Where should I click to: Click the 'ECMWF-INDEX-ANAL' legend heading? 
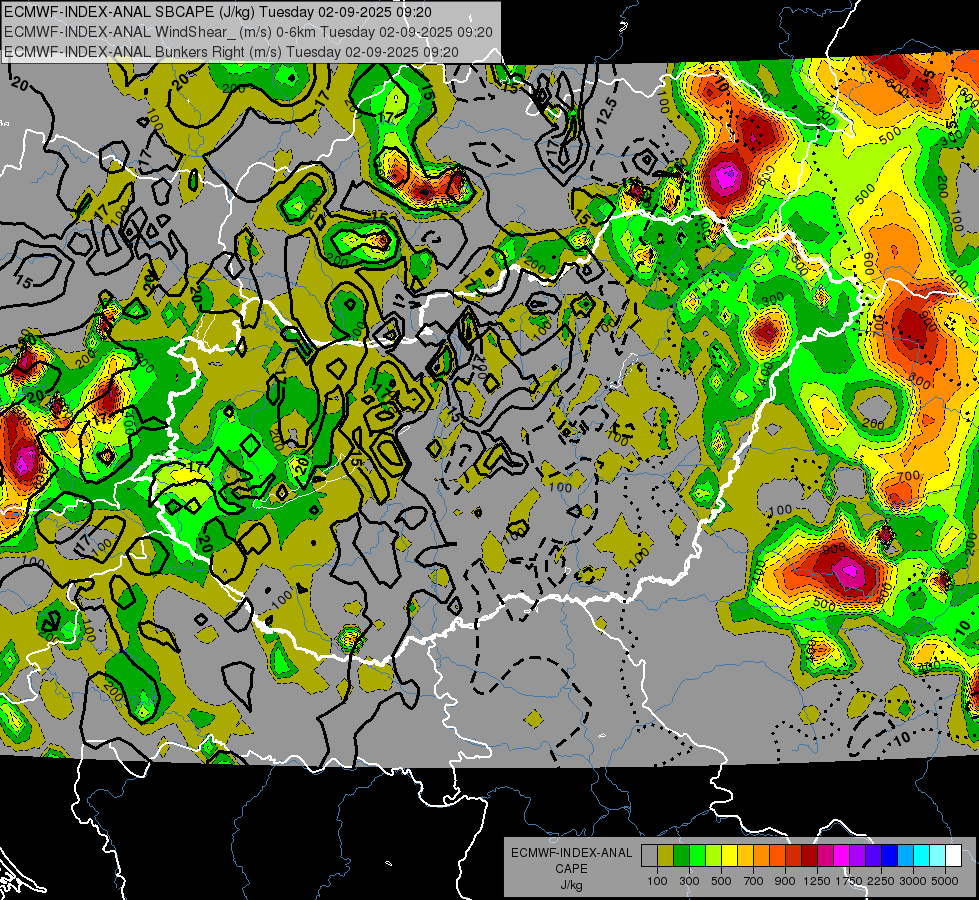571,853
